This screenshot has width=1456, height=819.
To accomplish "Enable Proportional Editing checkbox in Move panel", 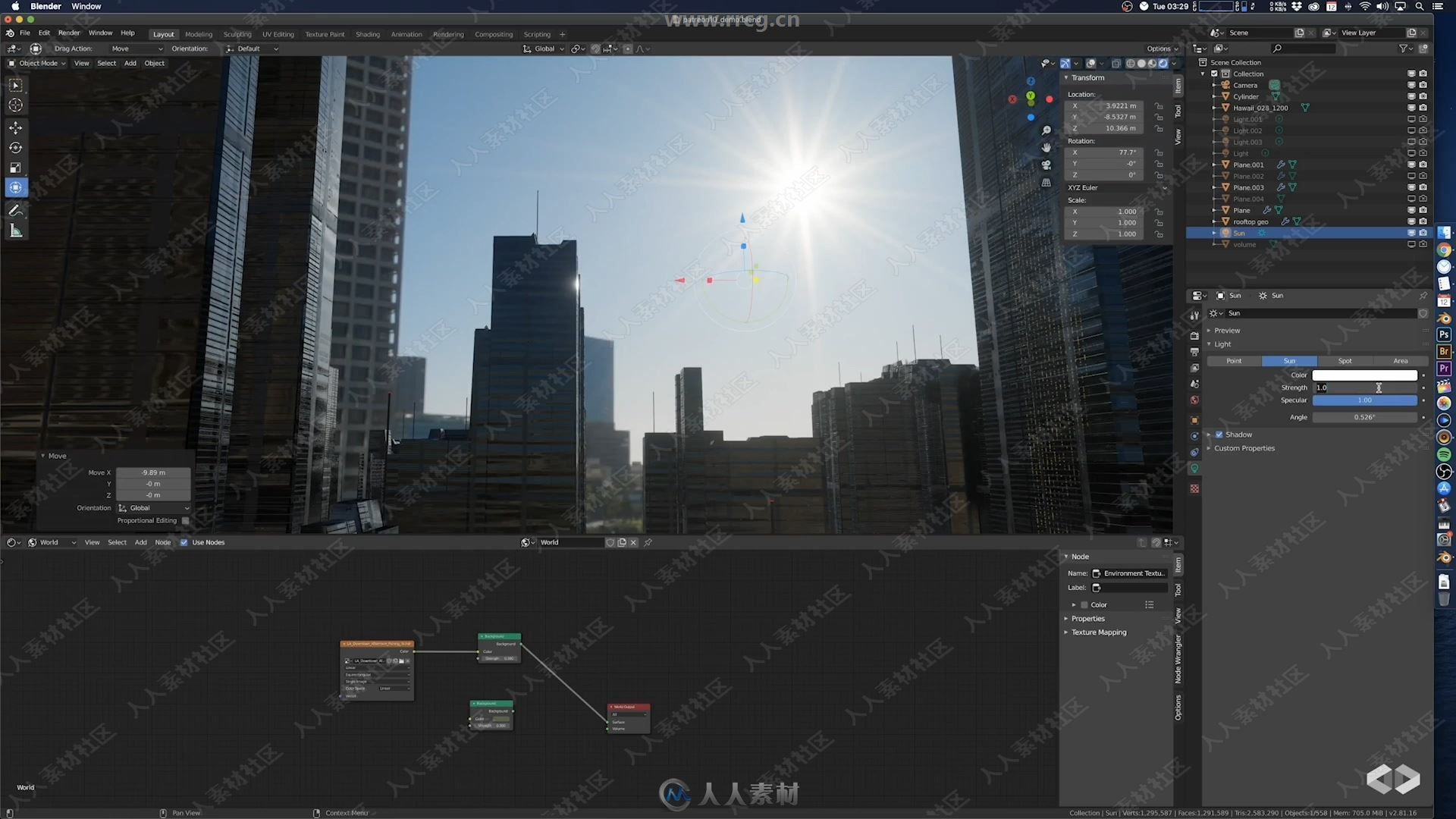I will click(x=185, y=521).
